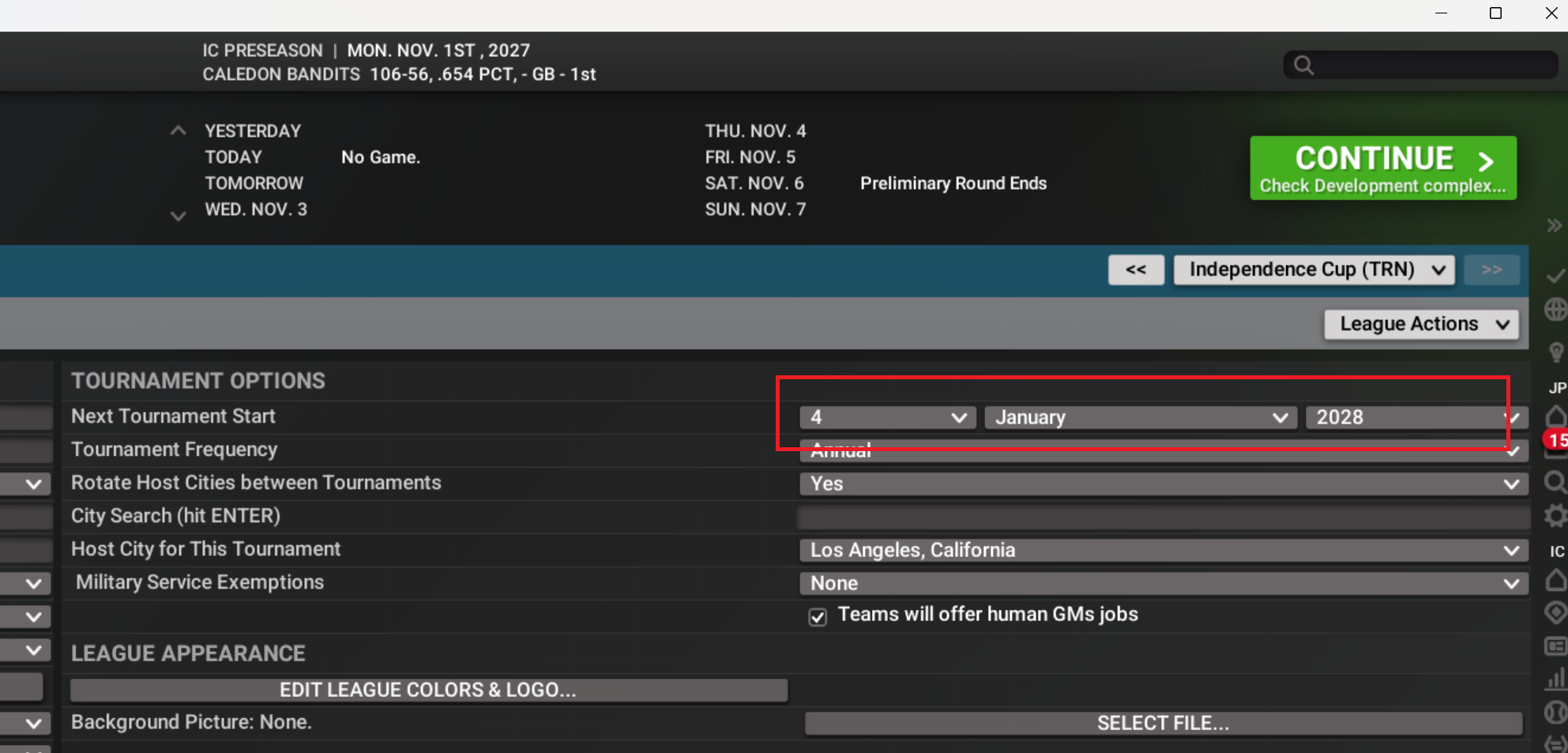Click the magnifier icon in right sidebar
This screenshot has width=1568, height=753.
pos(1555,482)
